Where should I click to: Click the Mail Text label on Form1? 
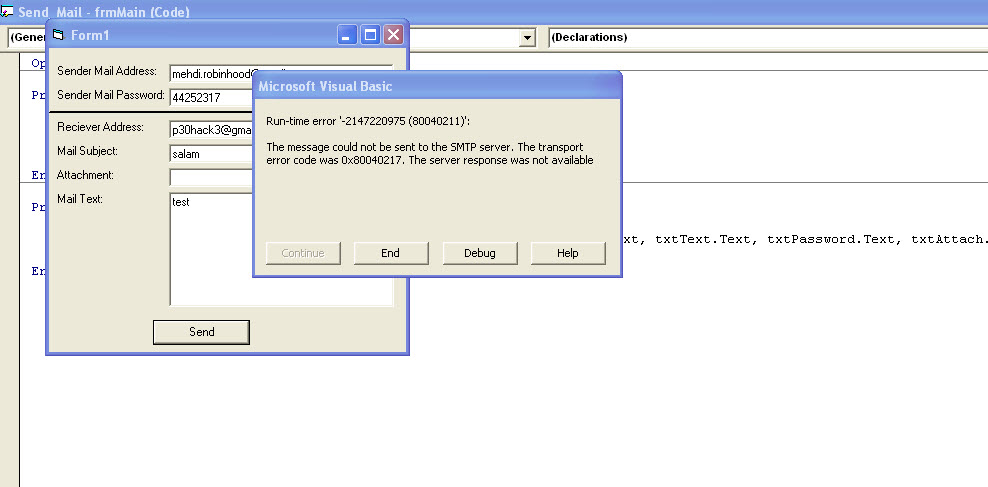79,199
